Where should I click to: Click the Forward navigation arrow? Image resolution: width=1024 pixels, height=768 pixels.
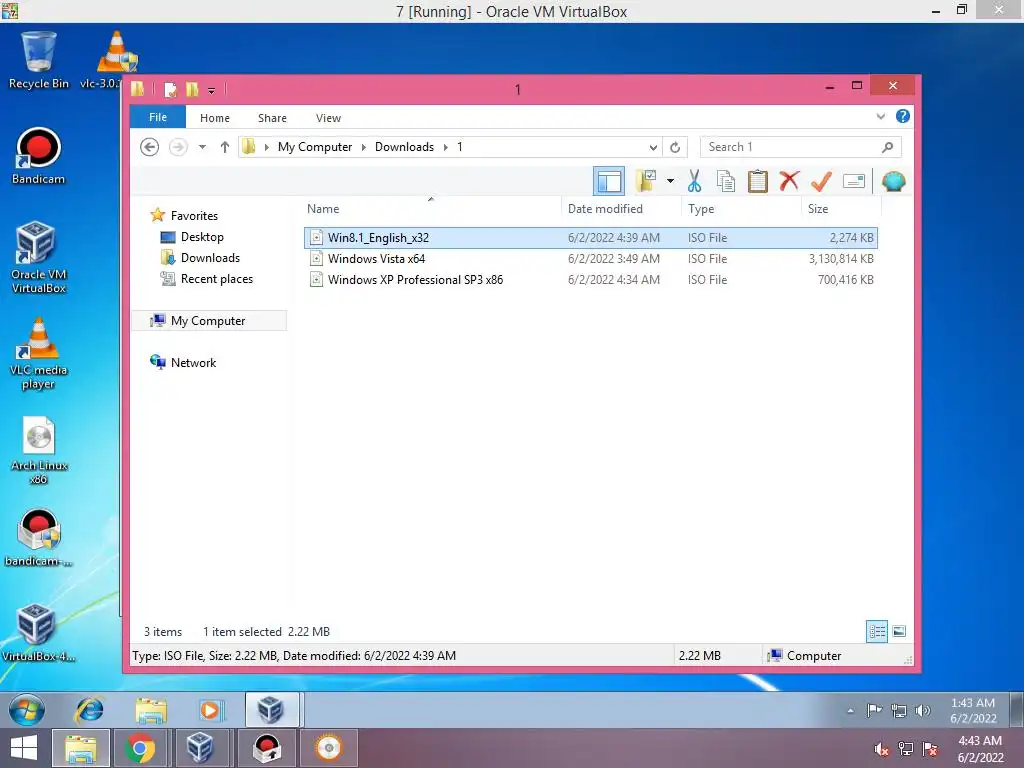[178, 147]
